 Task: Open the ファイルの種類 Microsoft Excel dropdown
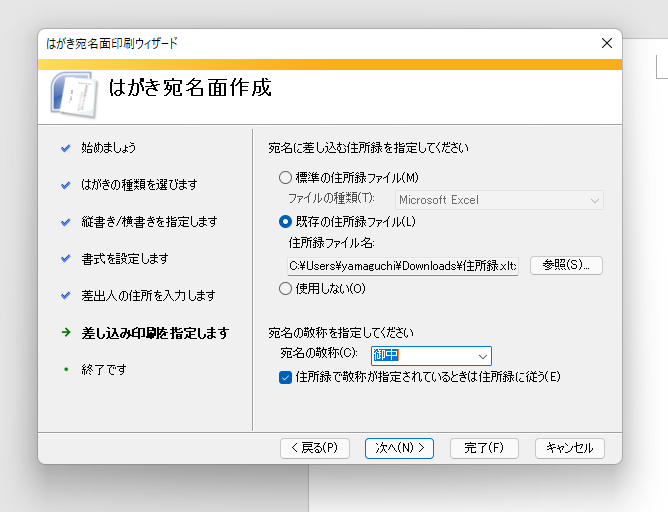[x=499, y=200]
